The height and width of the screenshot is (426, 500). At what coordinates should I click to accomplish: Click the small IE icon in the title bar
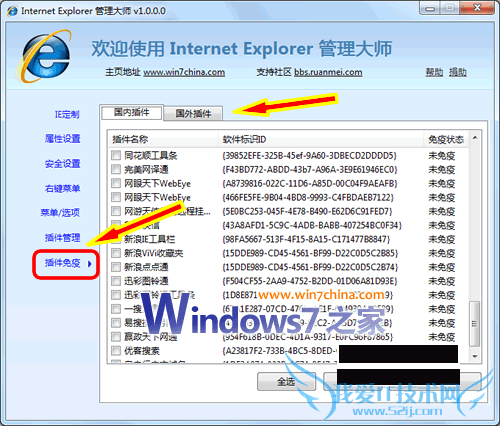click(12, 11)
